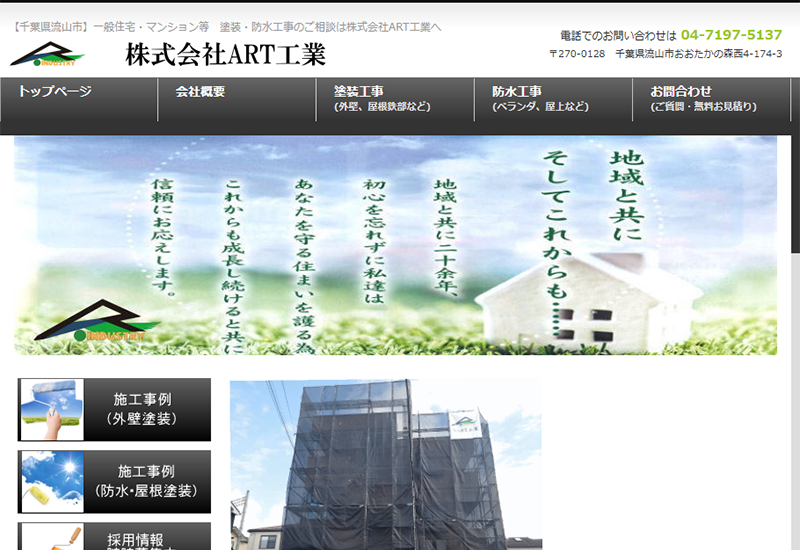
Task: Click the hero banner with white house
Action: [x=395, y=245]
